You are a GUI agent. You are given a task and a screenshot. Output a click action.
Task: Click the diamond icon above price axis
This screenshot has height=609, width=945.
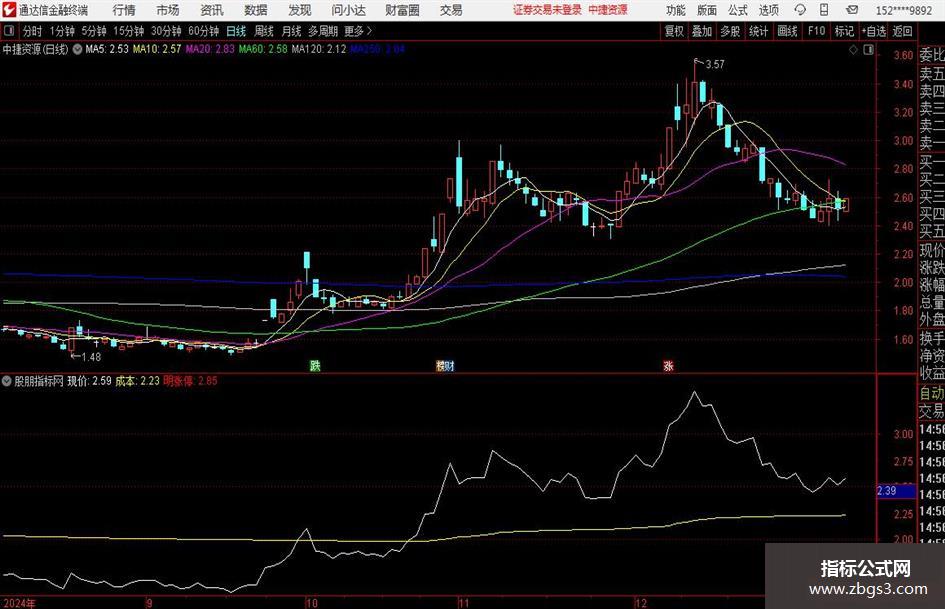tap(853, 50)
